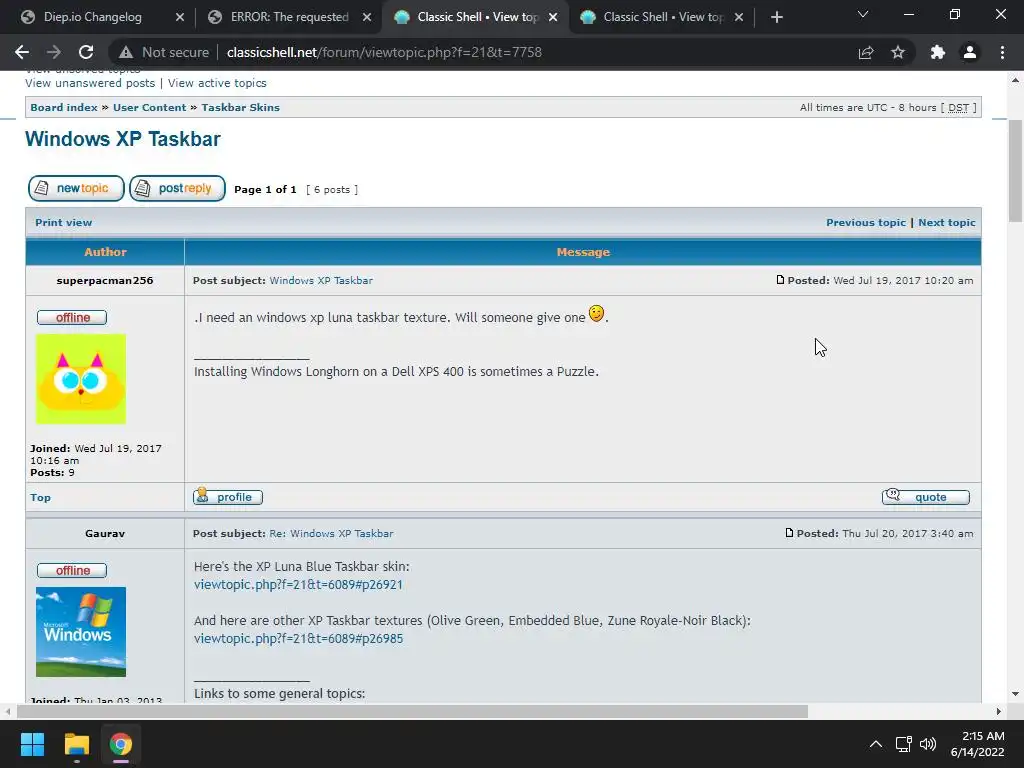Quote superpacman256's post

(x=925, y=497)
